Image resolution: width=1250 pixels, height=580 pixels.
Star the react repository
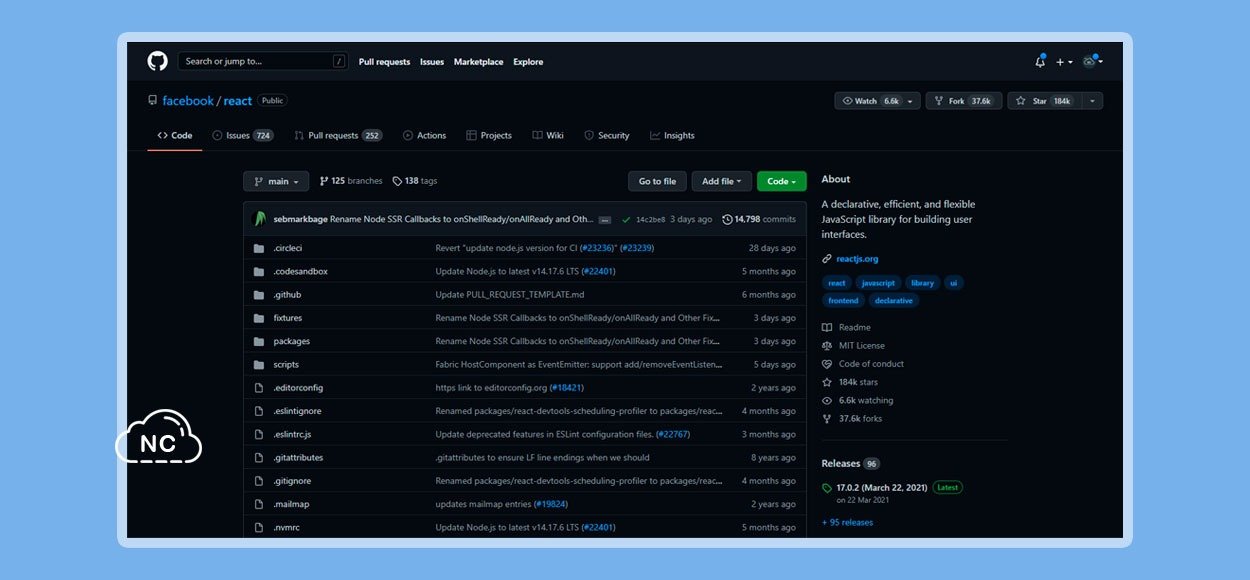coord(1045,101)
